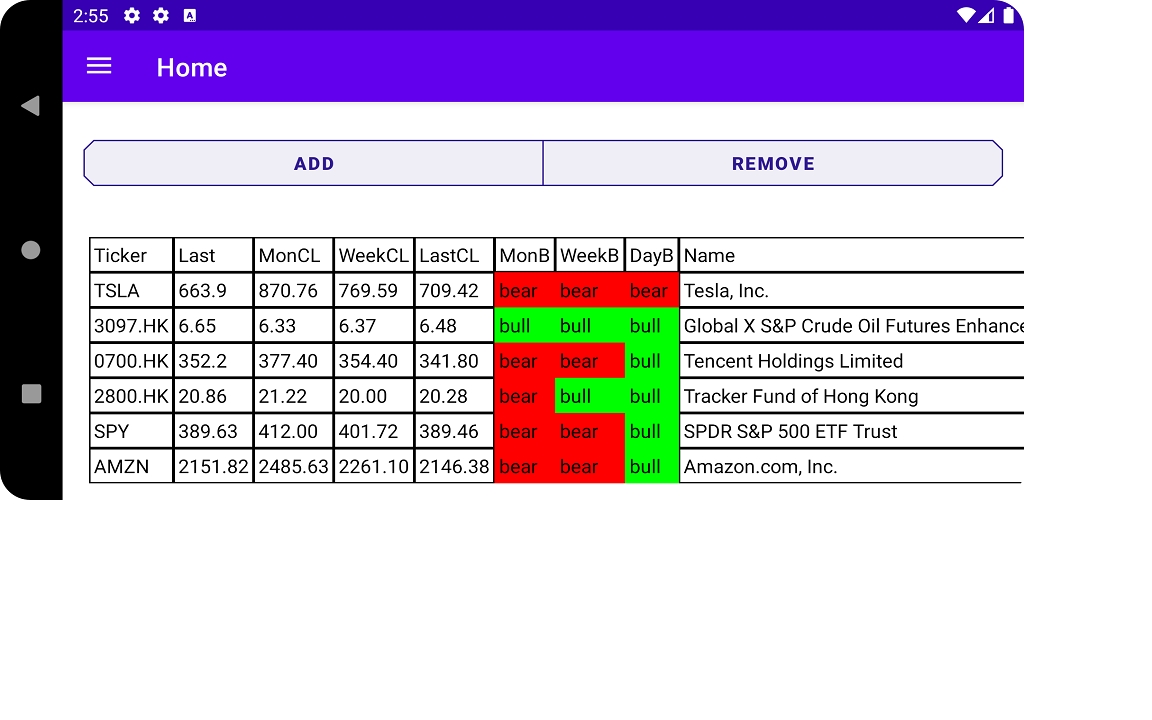1152x720 pixels.
Task: Select the MonCL column header
Action: tap(294, 256)
